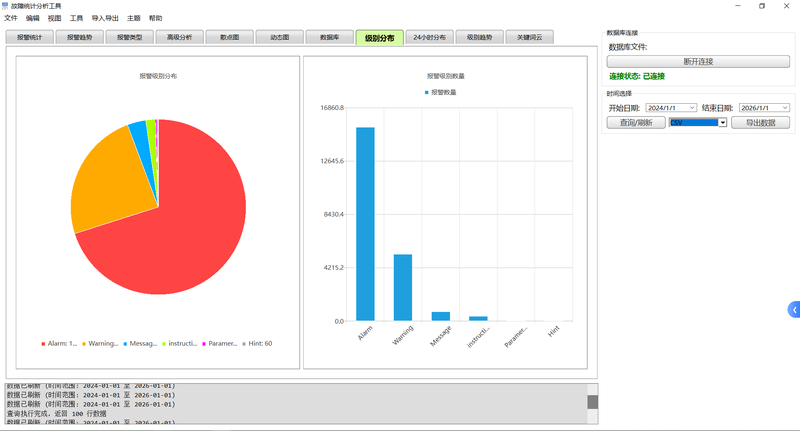The image size is (800, 431).
Task: Click the short Message bar in bar chart
Action: pyautogui.click(x=441, y=316)
